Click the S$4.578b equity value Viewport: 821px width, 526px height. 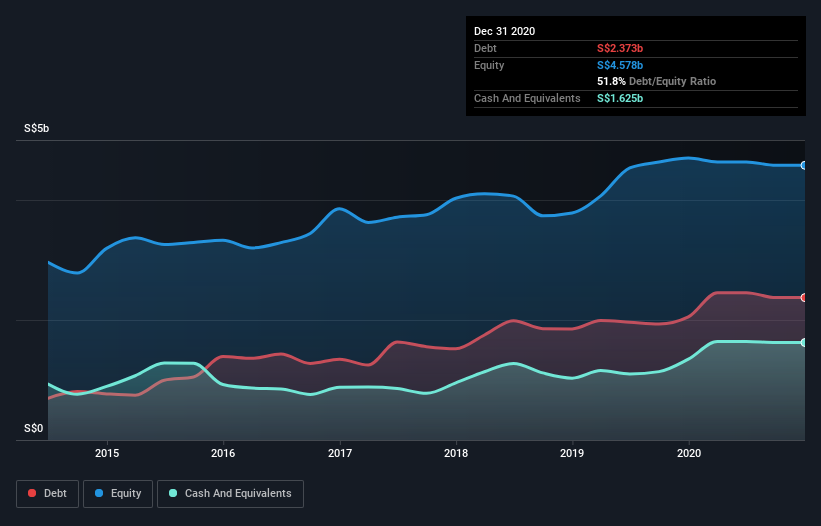(x=620, y=65)
